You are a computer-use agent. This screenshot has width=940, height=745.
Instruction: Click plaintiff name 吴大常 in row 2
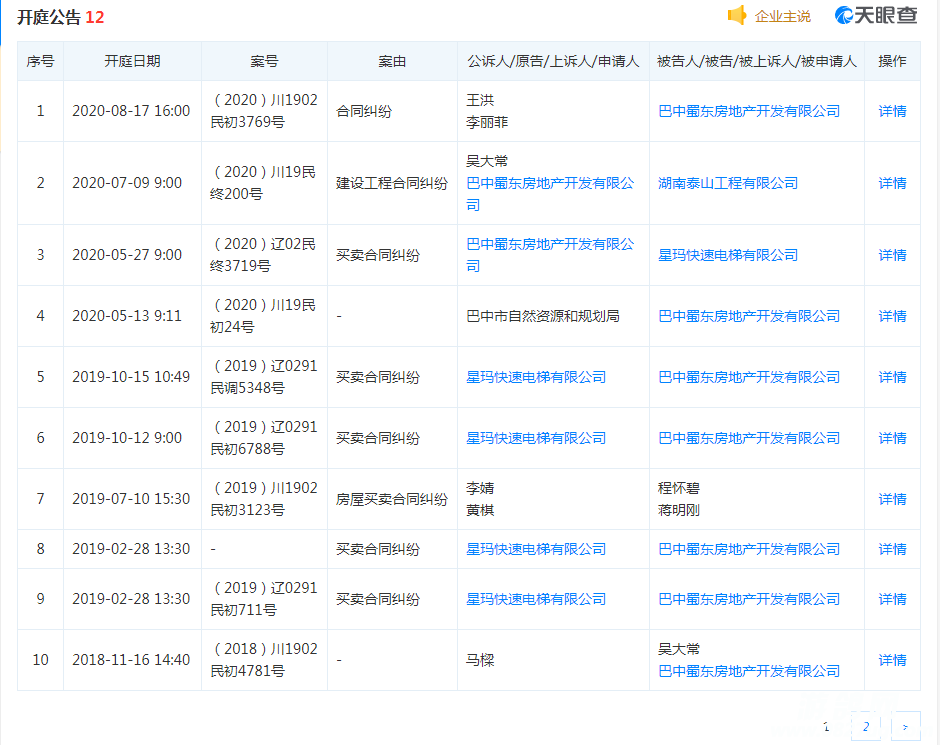[487, 161]
